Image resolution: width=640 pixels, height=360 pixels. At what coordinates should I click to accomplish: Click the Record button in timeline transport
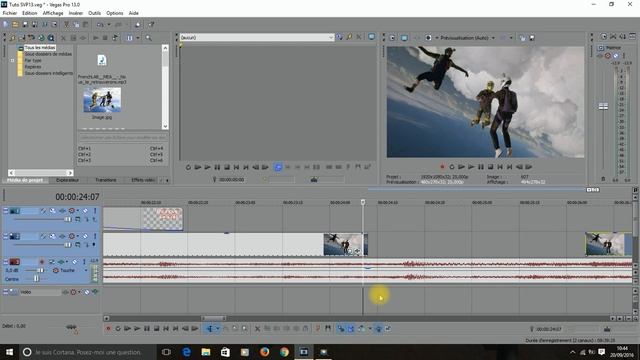pos(108,329)
